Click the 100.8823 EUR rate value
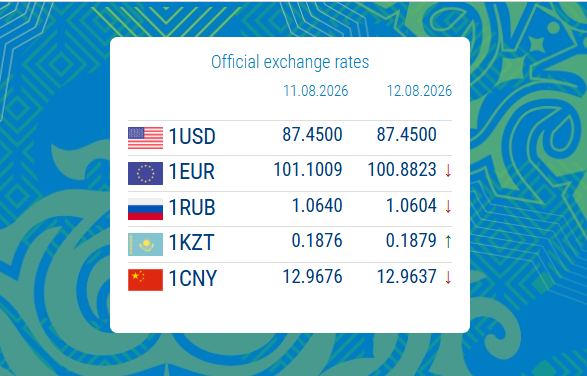The image size is (587, 376). tap(402, 170)
